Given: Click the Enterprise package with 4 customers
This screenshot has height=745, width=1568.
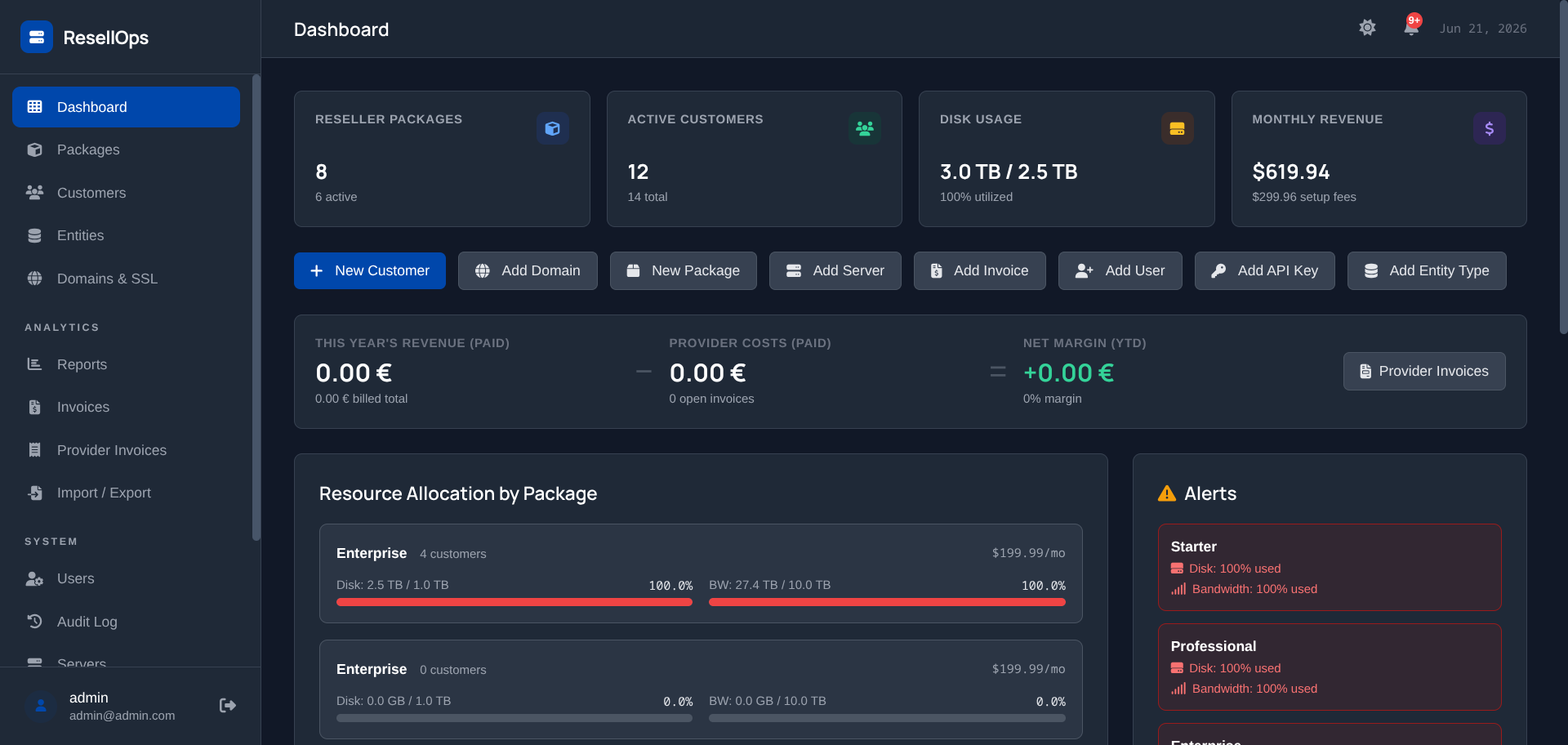Looking at the screenshot, I should 701,573.
